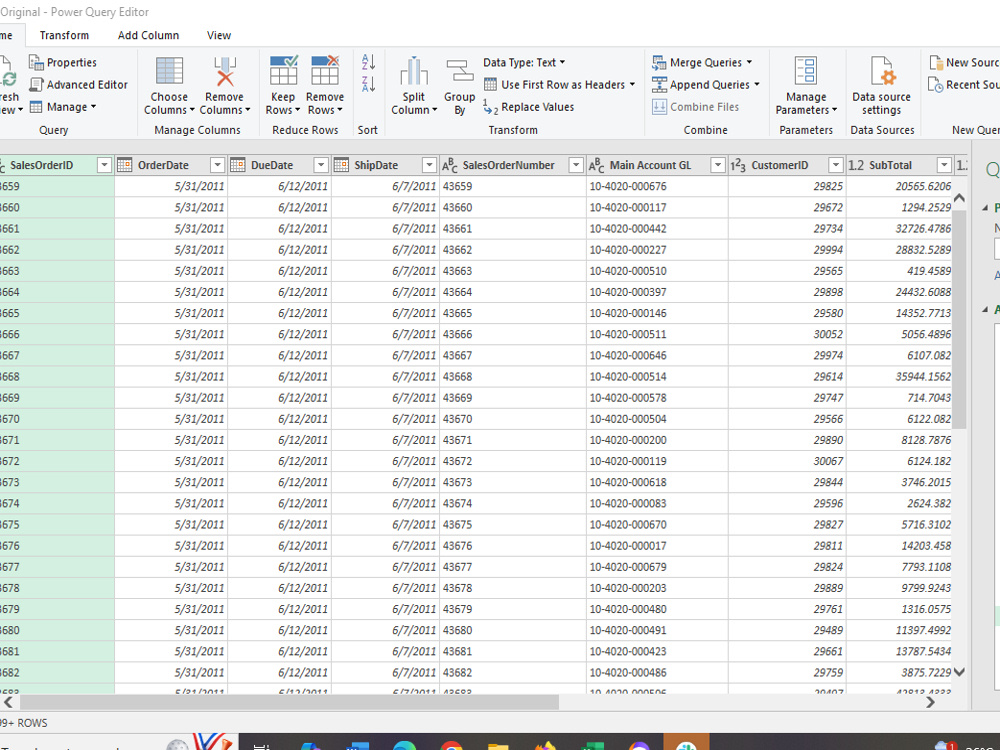Click the Group By icon
This screenshot has width=1000, height=750.
point(459,71)
